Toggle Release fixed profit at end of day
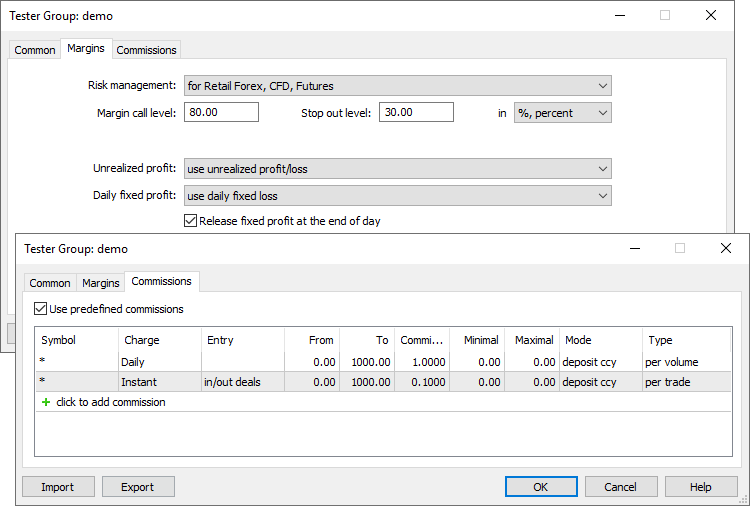Image resolution: width=750 pixels, height=506 pixels. 191,221
